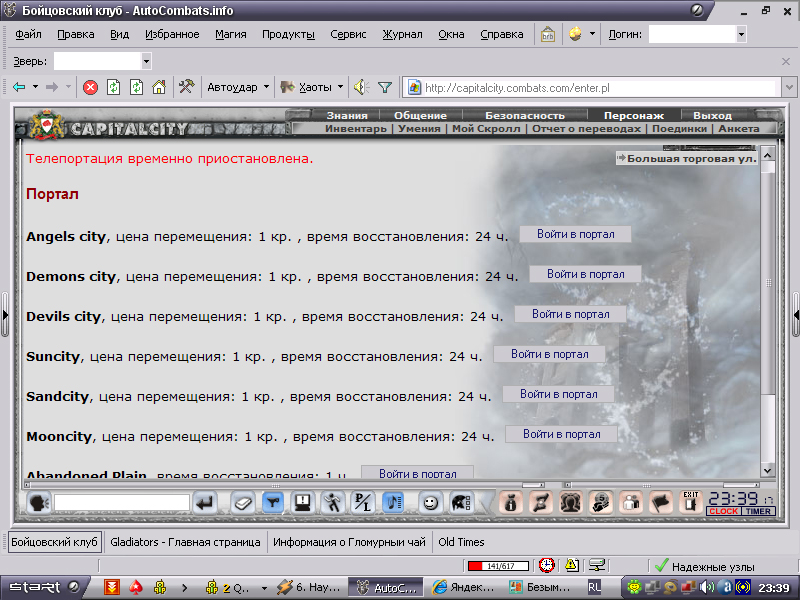Image resolution: width=800 pixels, height=600 pixels.
Task: Open the Магия menu
Action: [x=231, y=34]
